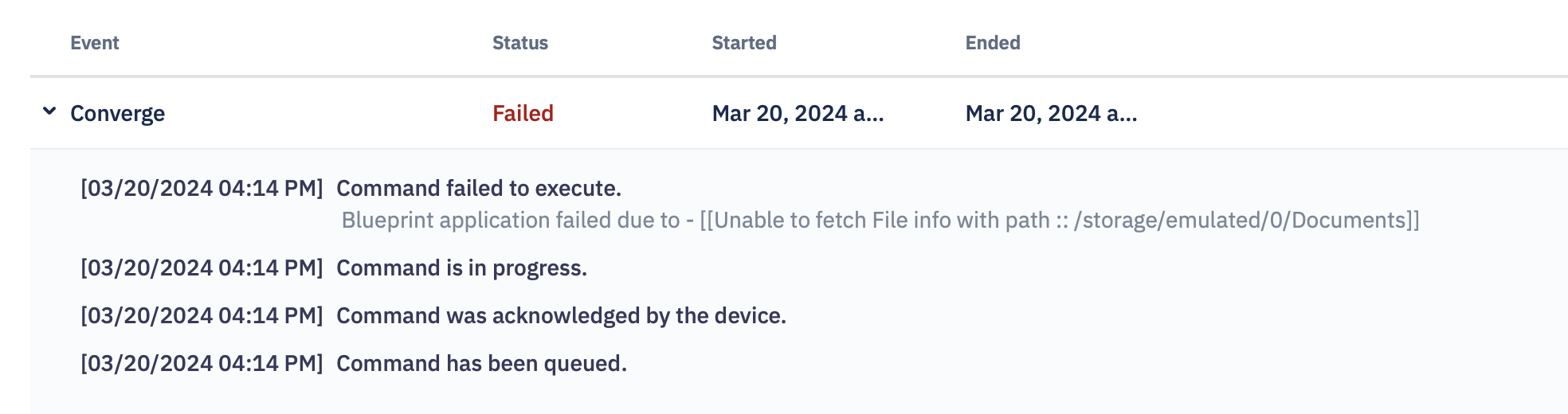Collapse the Converge event row chevron

(x=49, y=111)
